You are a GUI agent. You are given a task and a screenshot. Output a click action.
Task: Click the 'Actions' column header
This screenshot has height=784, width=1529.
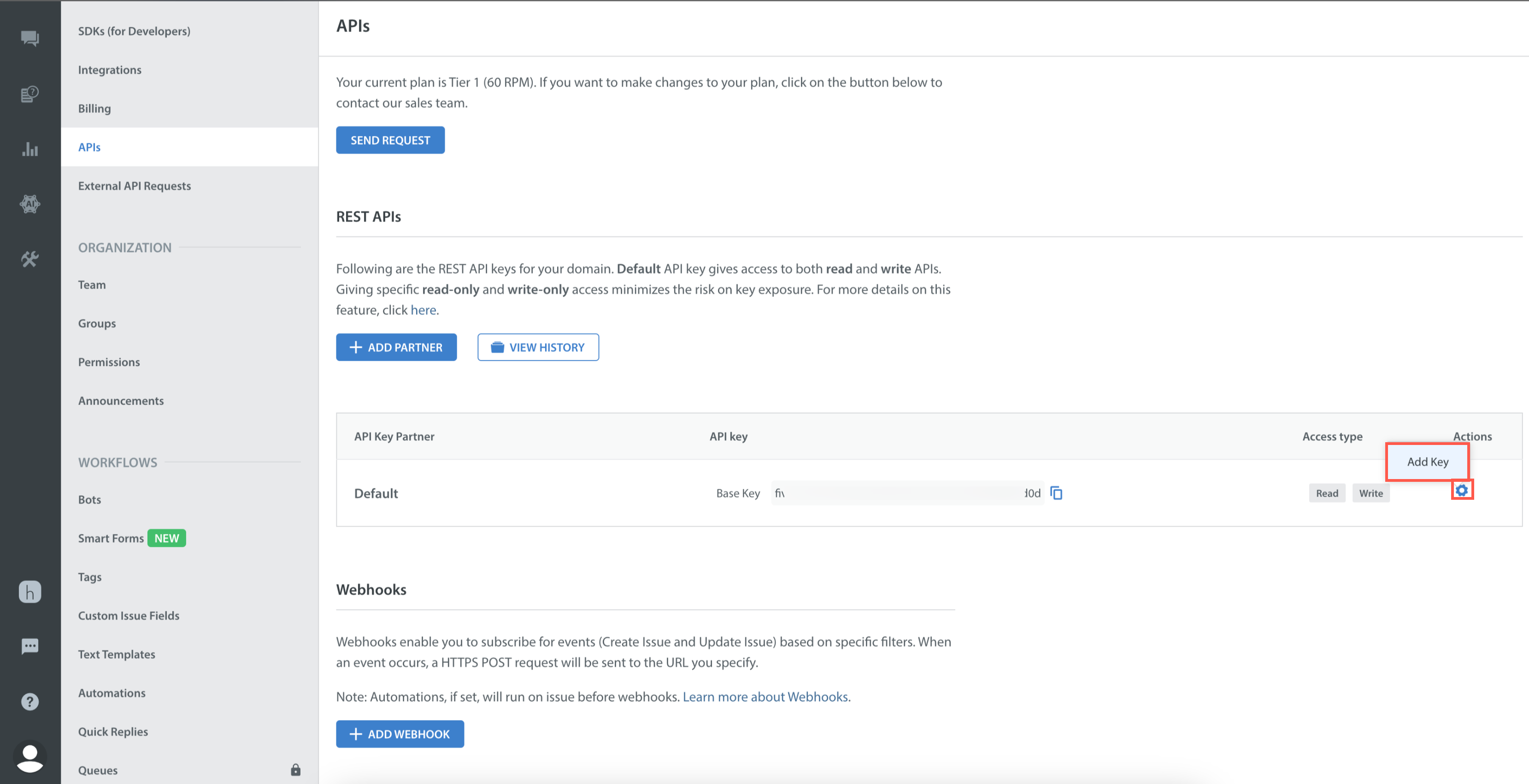coord(1472,436)
